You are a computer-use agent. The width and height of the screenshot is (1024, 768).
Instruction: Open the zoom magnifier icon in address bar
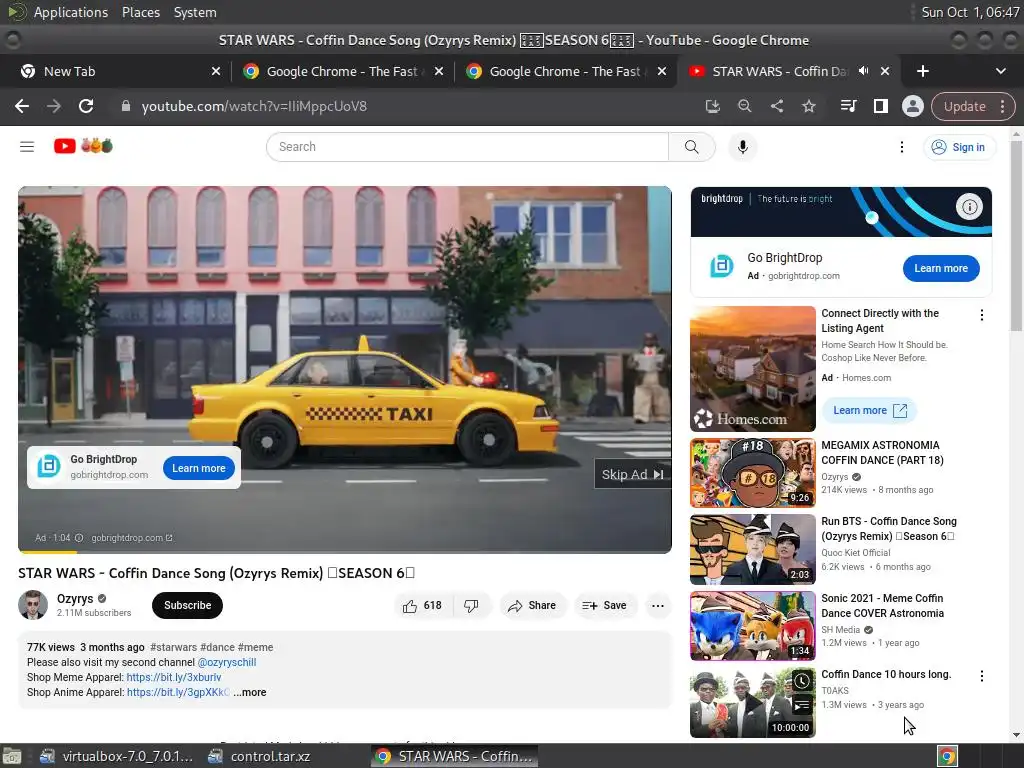pyautogui.click(x=744, y=106)
